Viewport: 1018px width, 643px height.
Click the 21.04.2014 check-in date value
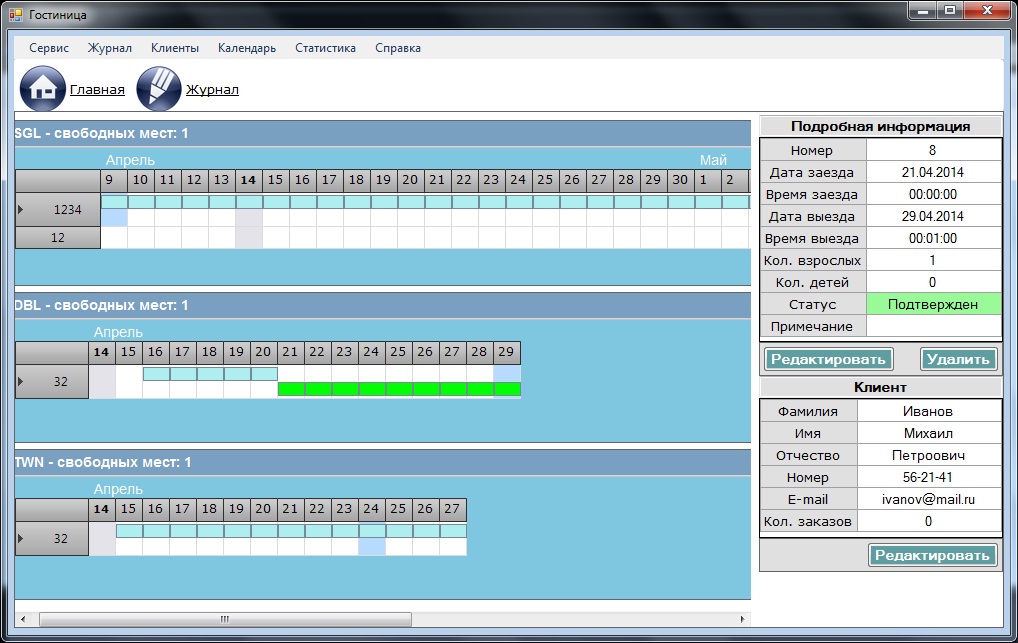pyautogui.click(x=933, y=172)
